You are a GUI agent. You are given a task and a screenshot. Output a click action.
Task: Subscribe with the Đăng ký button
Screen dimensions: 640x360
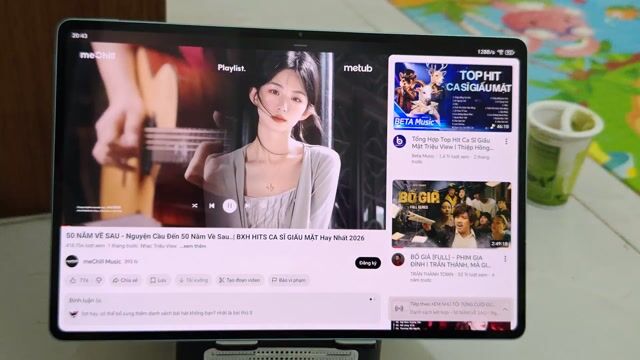[x=368, y=263]
